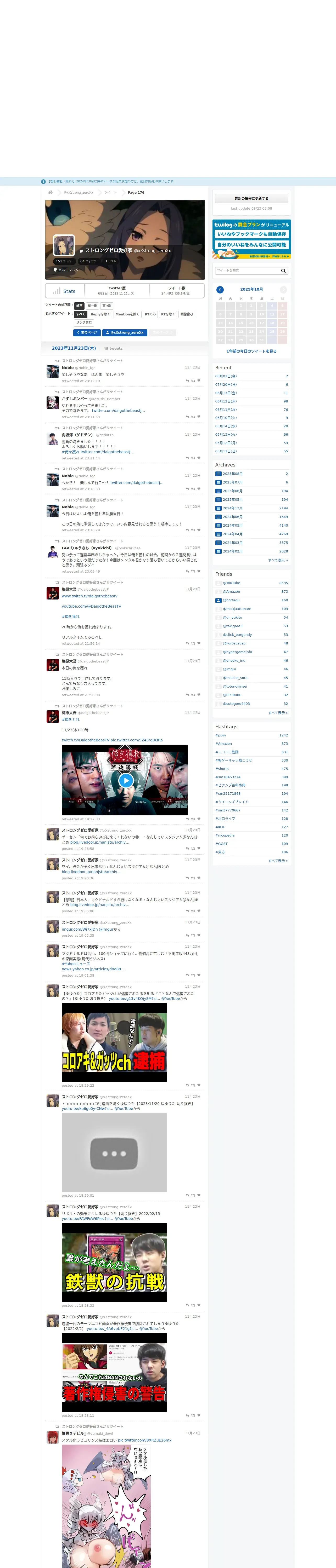Enable the RTを除く filter

(x=168, y=315)
